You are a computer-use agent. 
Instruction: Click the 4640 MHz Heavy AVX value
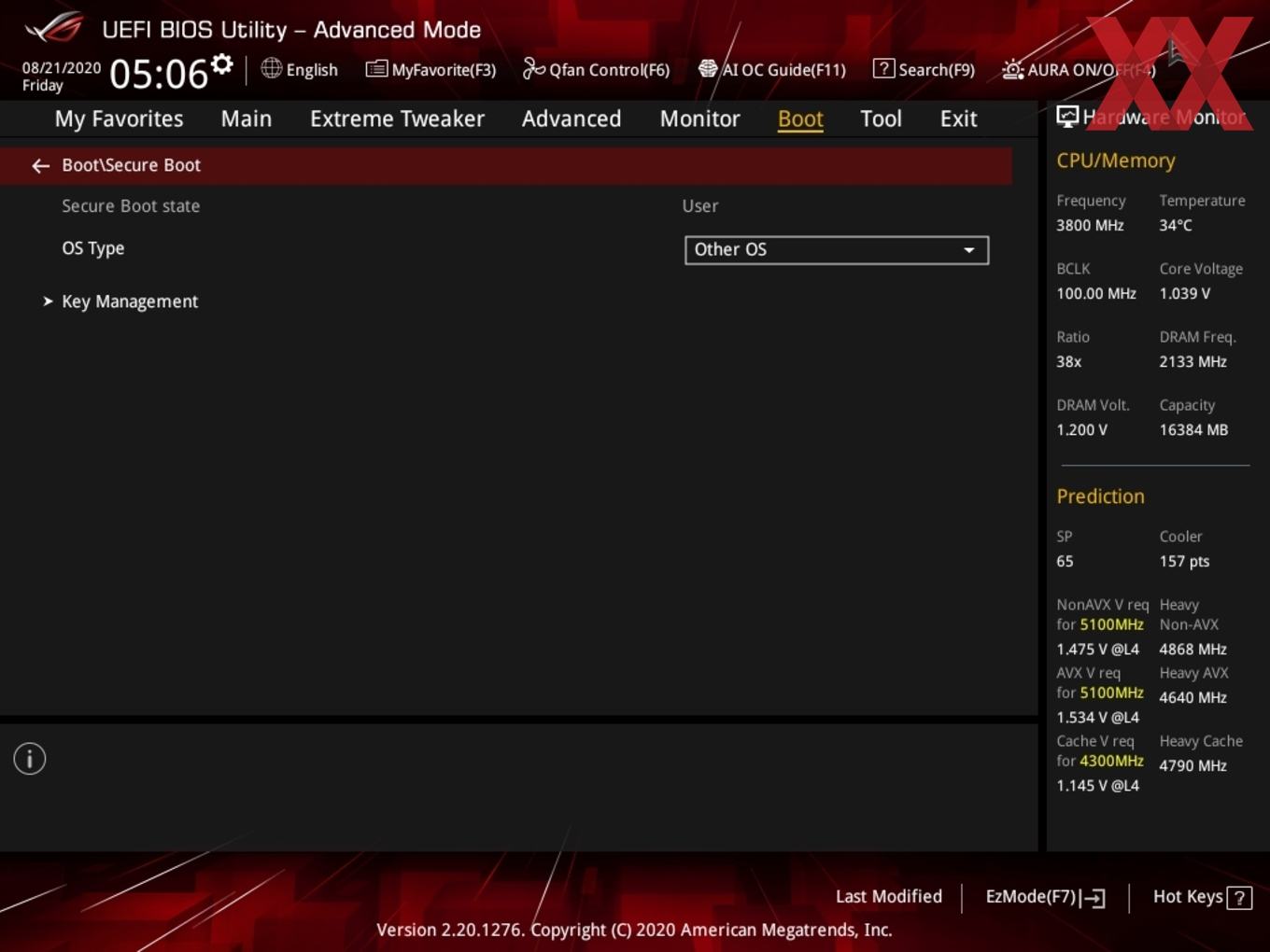point(1193,698)
